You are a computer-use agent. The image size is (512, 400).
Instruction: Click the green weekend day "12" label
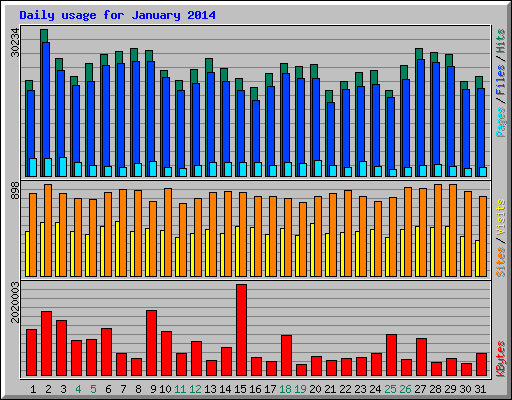195,389
